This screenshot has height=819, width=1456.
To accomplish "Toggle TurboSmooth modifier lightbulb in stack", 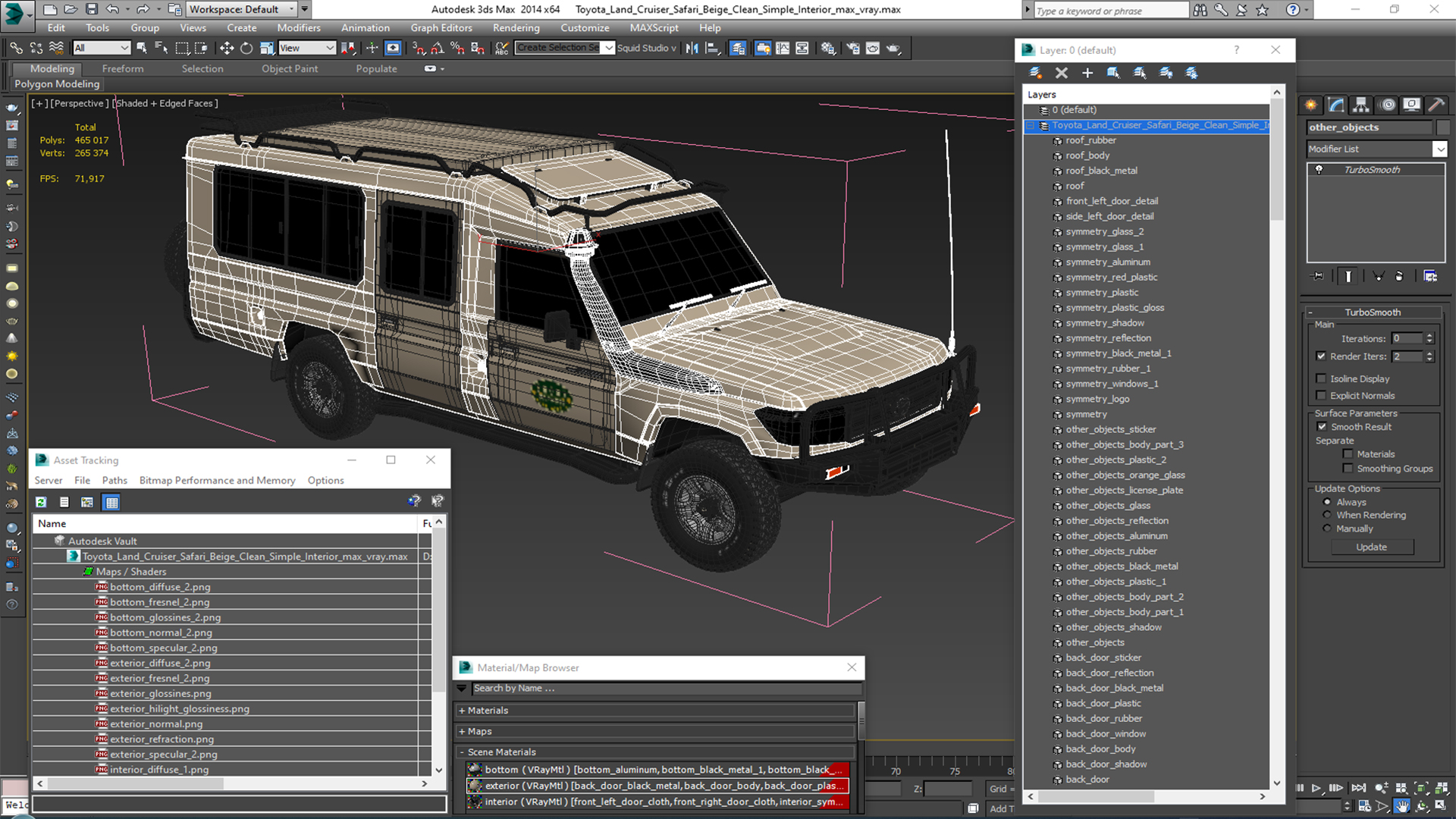I will click(1319, 170).
